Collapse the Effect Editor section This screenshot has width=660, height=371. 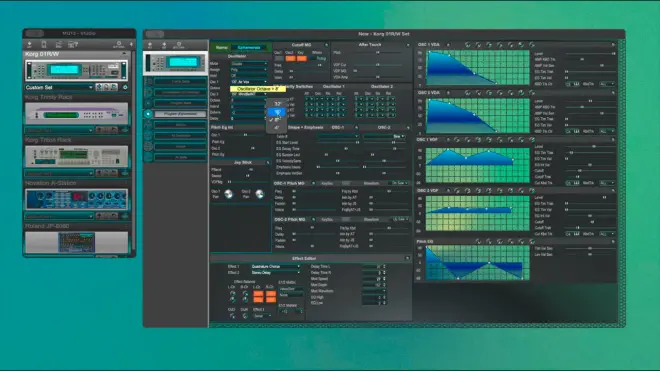[407, 259]
